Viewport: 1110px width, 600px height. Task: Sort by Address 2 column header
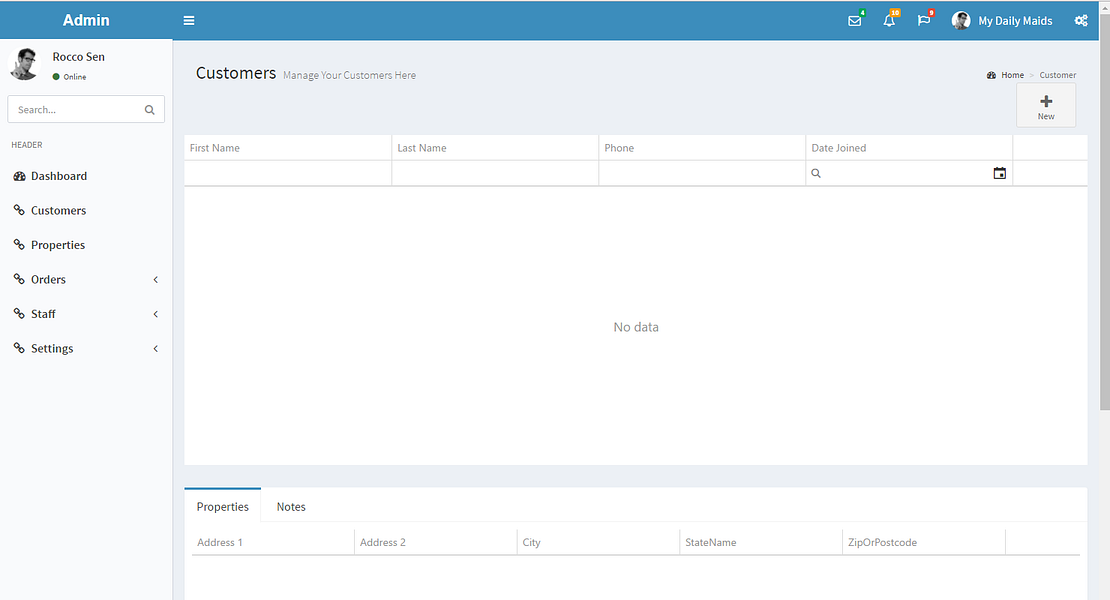[x=435, y=542]
